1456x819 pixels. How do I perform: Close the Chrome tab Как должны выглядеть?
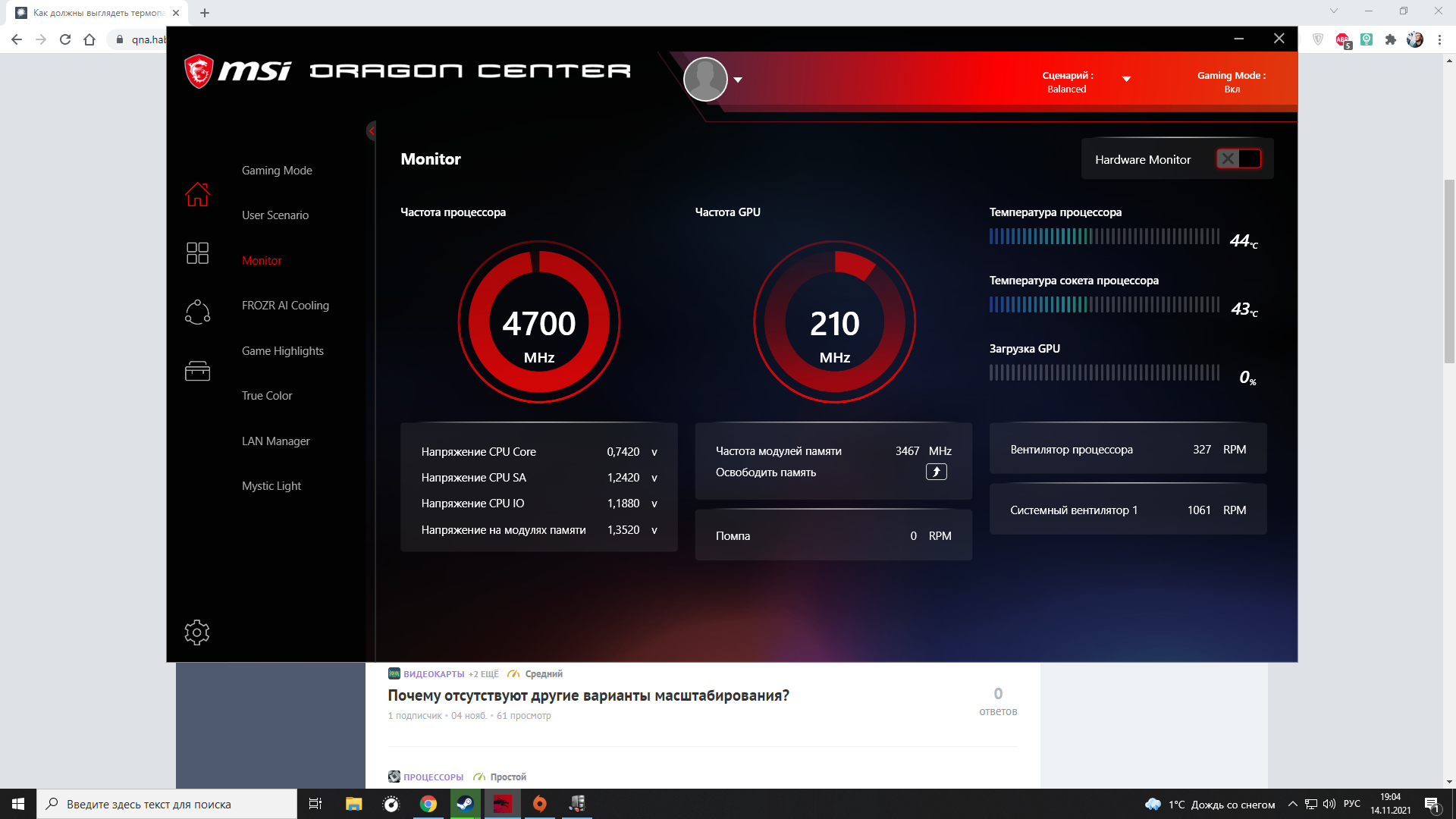(176, 13)
